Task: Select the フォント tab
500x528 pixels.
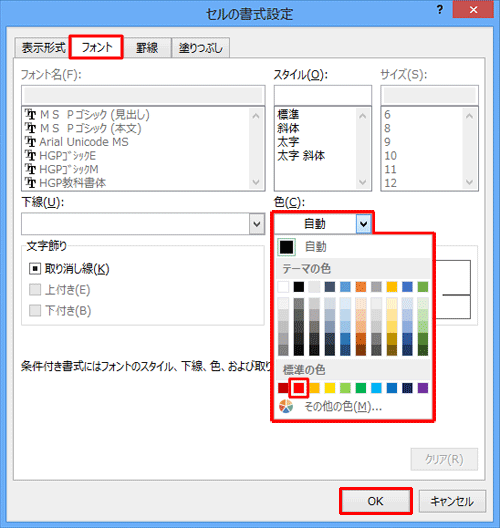Action: [x=96, y=47]
